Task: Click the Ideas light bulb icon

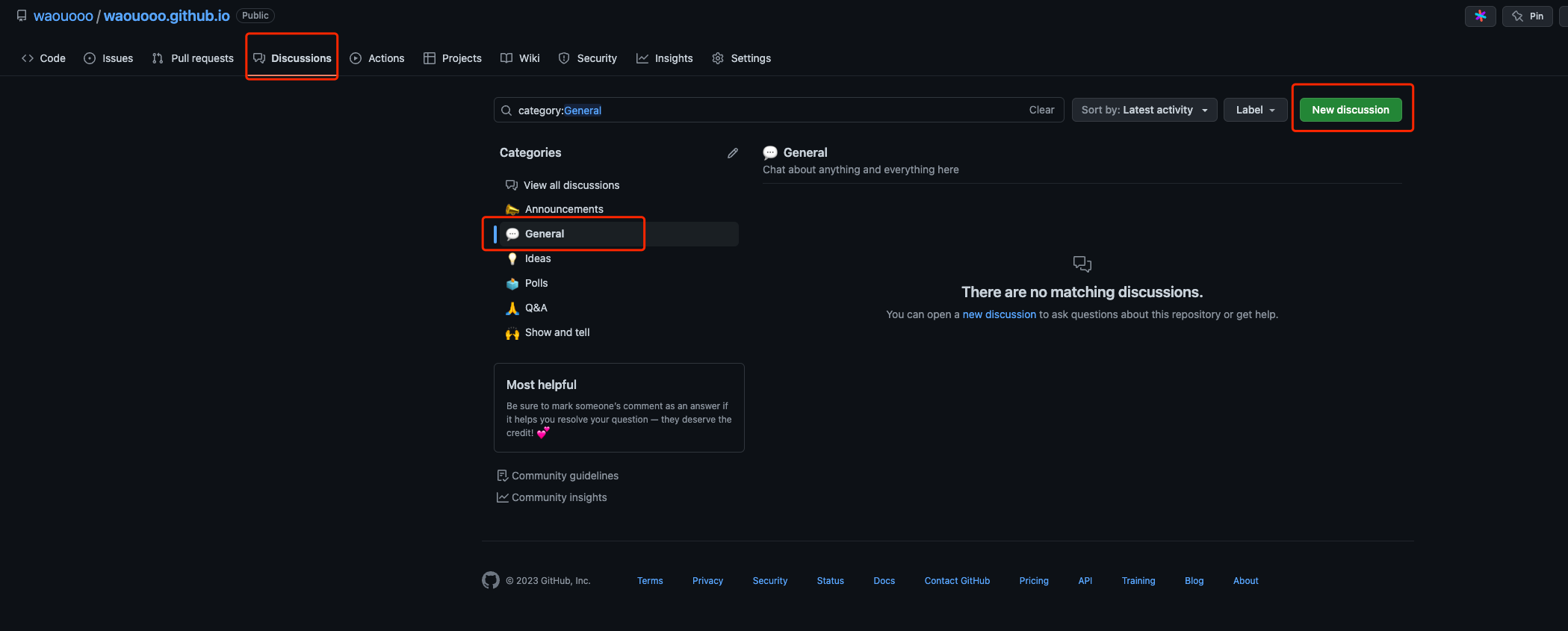Action: coord(512,258)
